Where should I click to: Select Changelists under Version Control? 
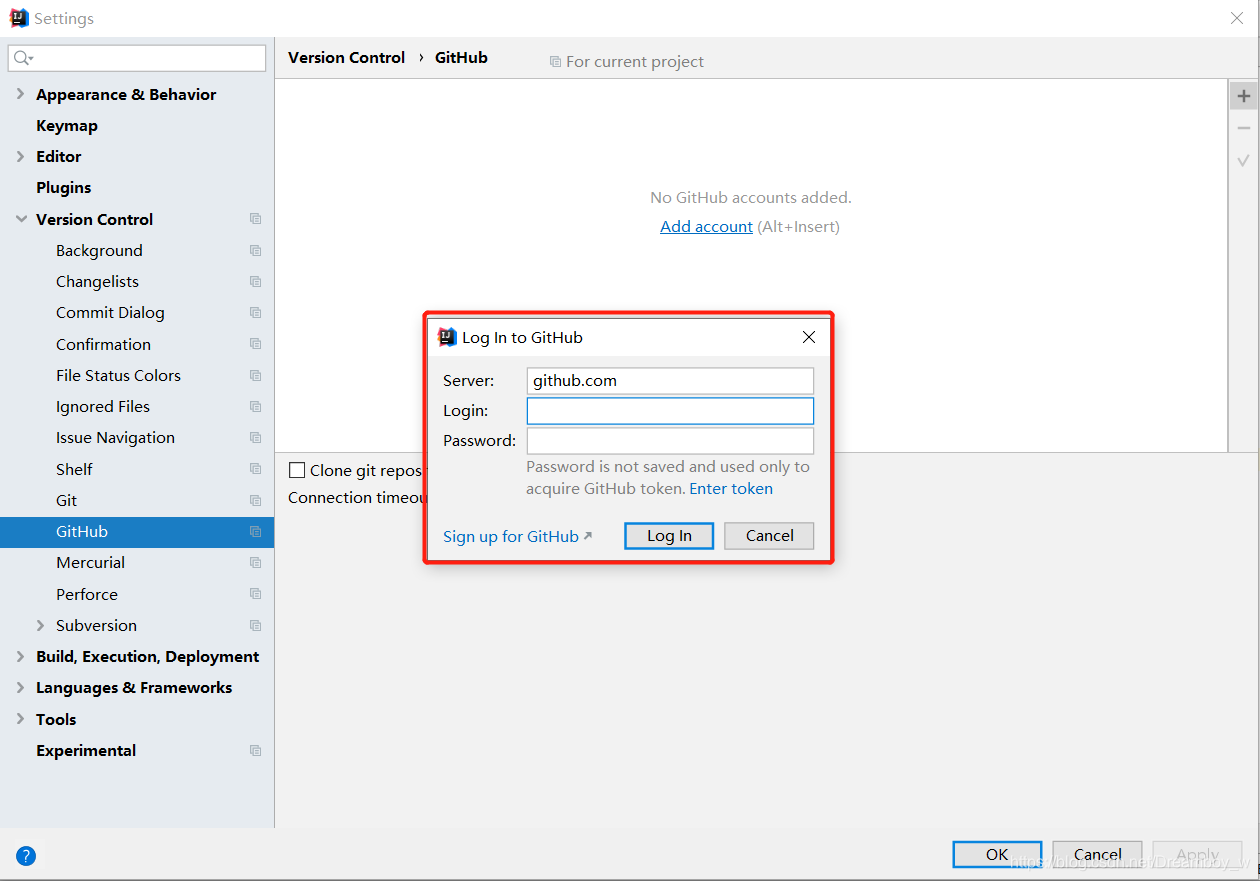[x=97, y=282]
